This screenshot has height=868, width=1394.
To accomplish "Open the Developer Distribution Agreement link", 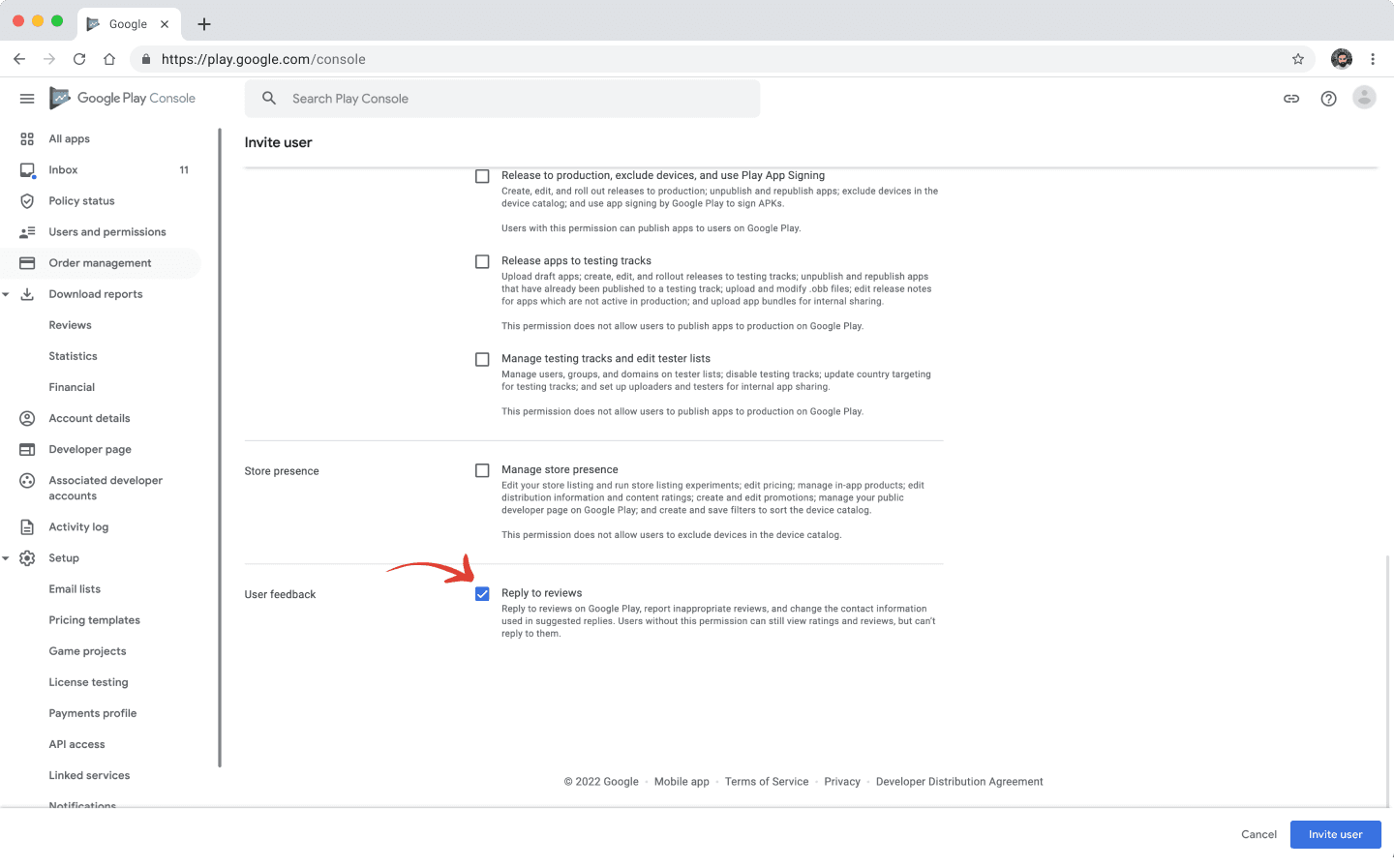I will click(959, 782).
